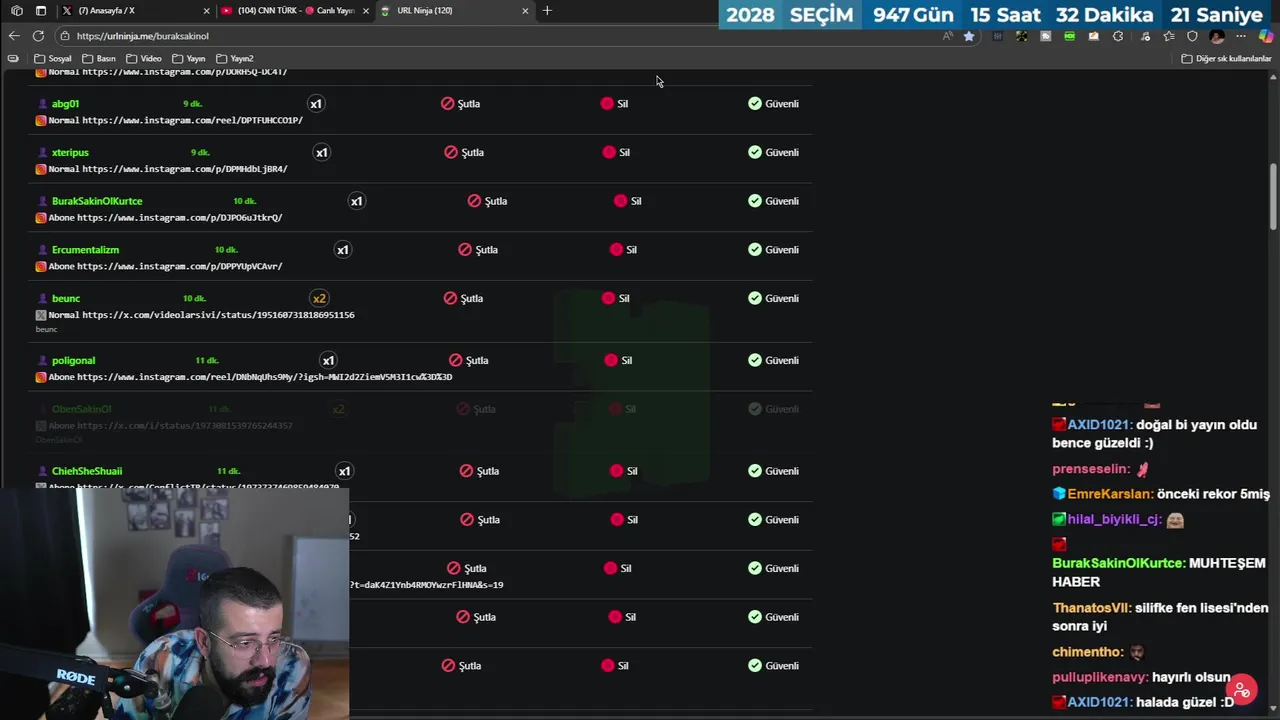Mark beunc as Güvenli
The width and height of the screenshot is (1280, 720).
[x=773, y=298]
